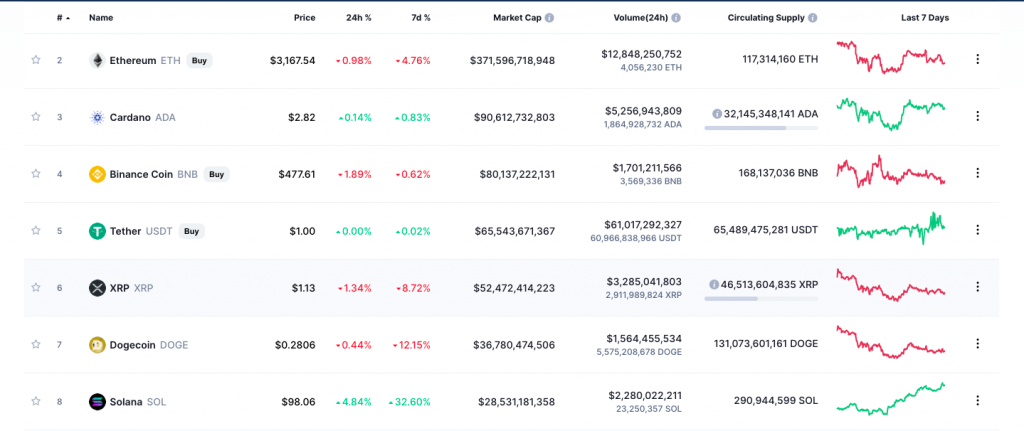The image size is (1024, 431).
Task: Sort the table by the # rank column
Action: pyautogui.click(x=63, y=18)
